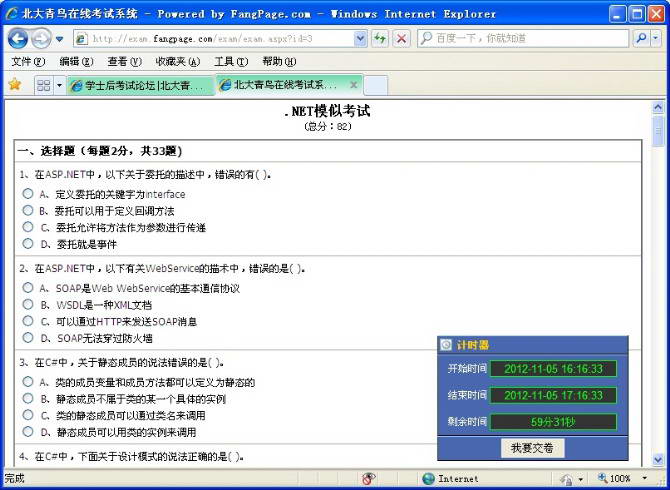This screenshot has width=670, height=490.
Task: Click the 100% zoom level button
Action: 614,478
